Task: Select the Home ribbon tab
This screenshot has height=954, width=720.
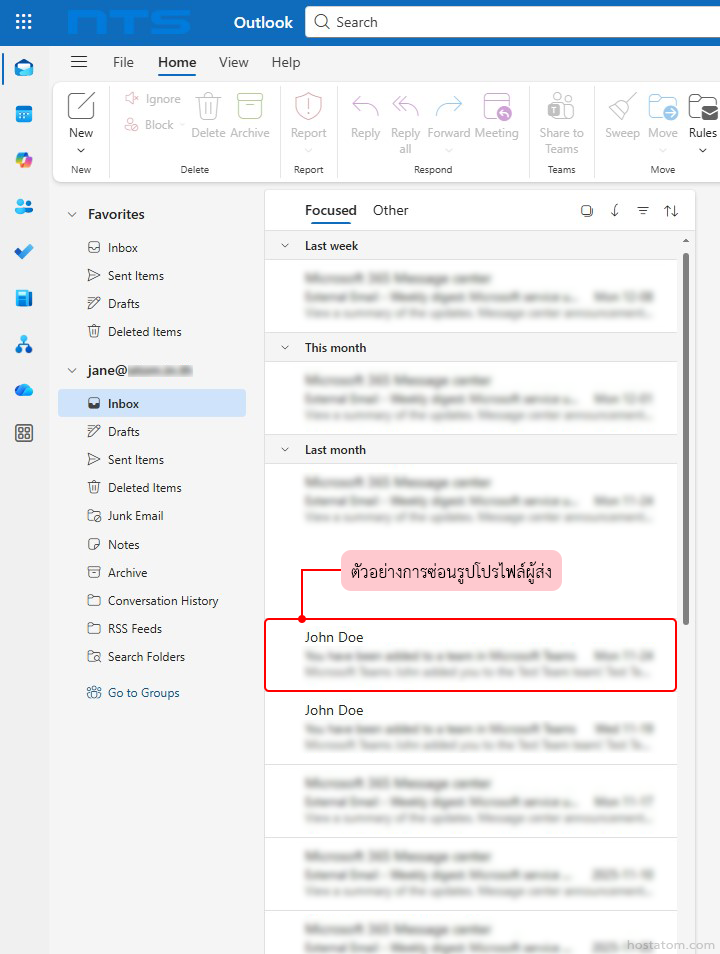Action: (177, 62)
